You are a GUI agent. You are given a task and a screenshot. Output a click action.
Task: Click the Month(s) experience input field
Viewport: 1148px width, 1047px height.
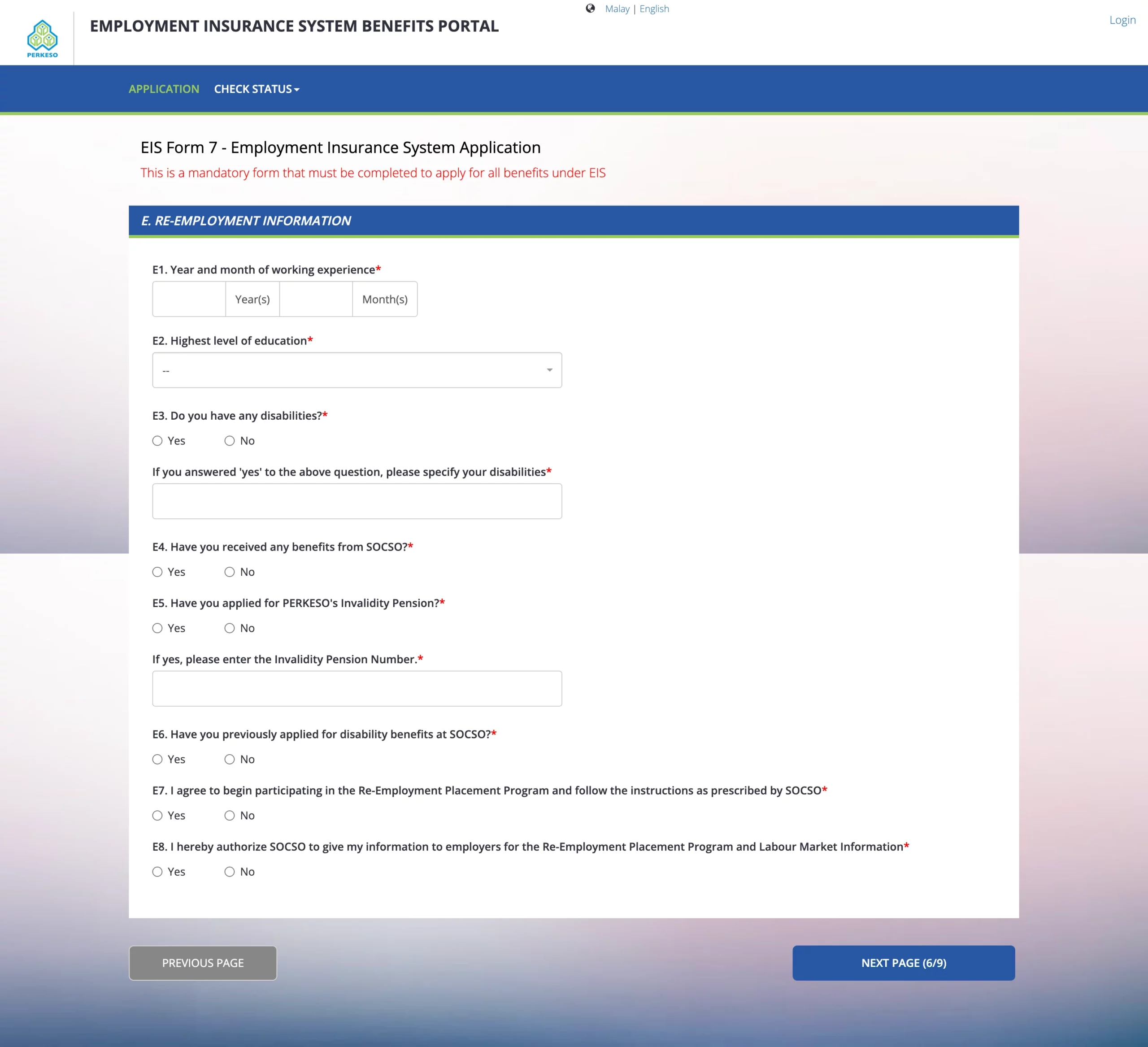(315, 299)
